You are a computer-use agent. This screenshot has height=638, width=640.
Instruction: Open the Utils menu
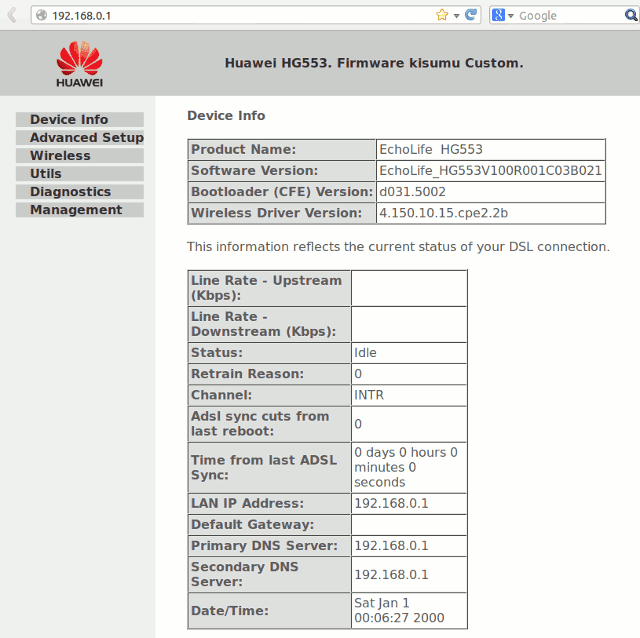pyautogui.click(x=80, y=173)
